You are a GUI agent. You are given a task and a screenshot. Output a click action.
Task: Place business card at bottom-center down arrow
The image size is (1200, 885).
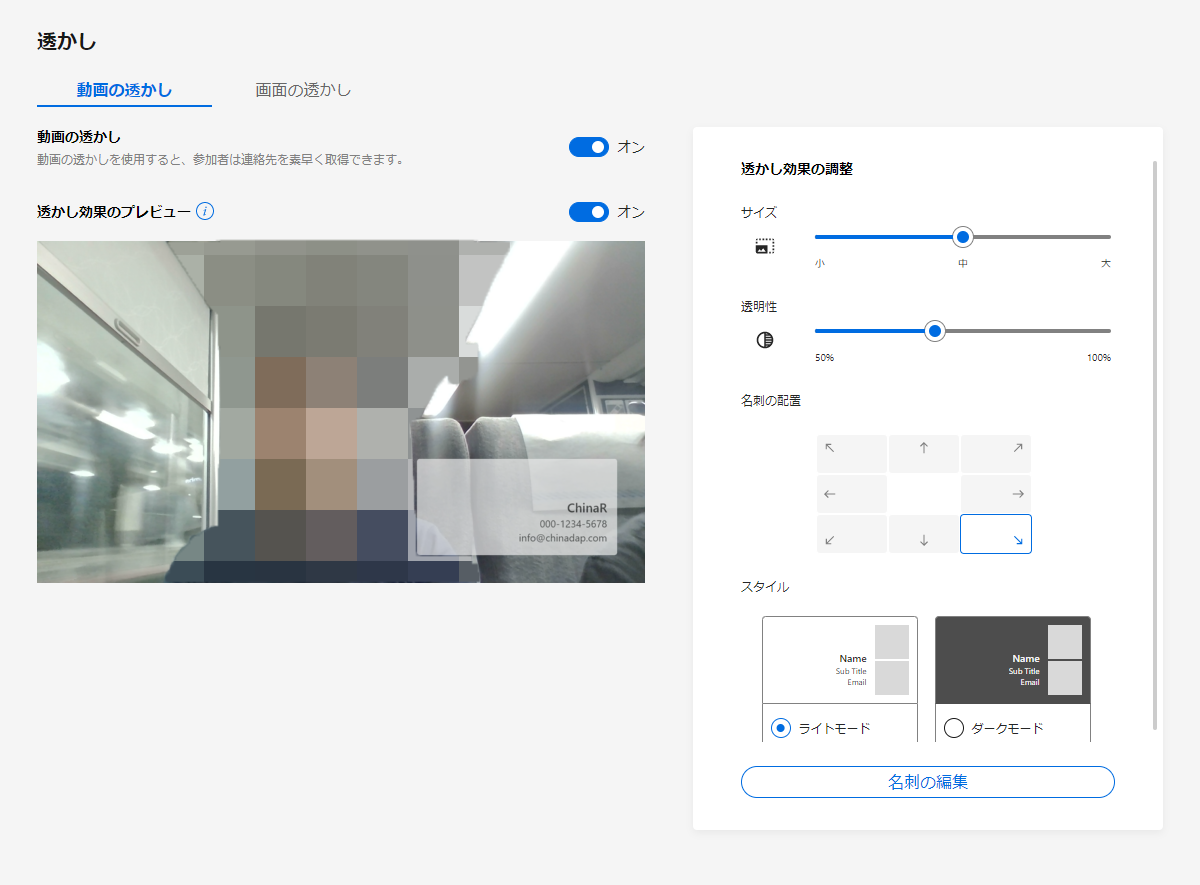pyautogui.click(x=924, y=534)
